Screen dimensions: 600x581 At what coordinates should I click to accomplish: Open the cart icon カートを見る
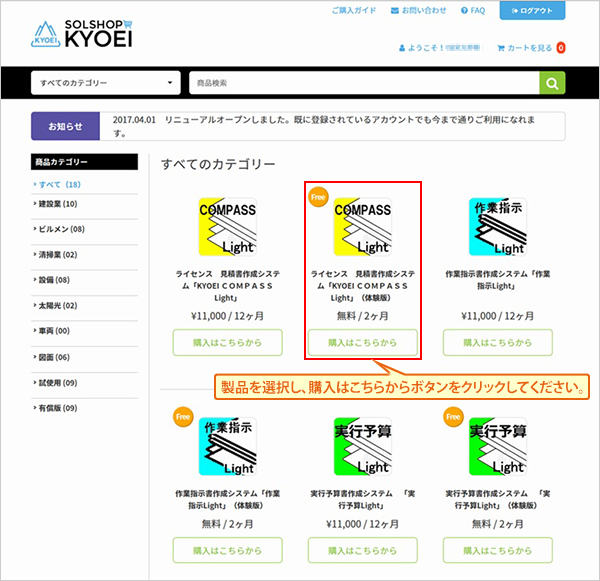[524, 48]
